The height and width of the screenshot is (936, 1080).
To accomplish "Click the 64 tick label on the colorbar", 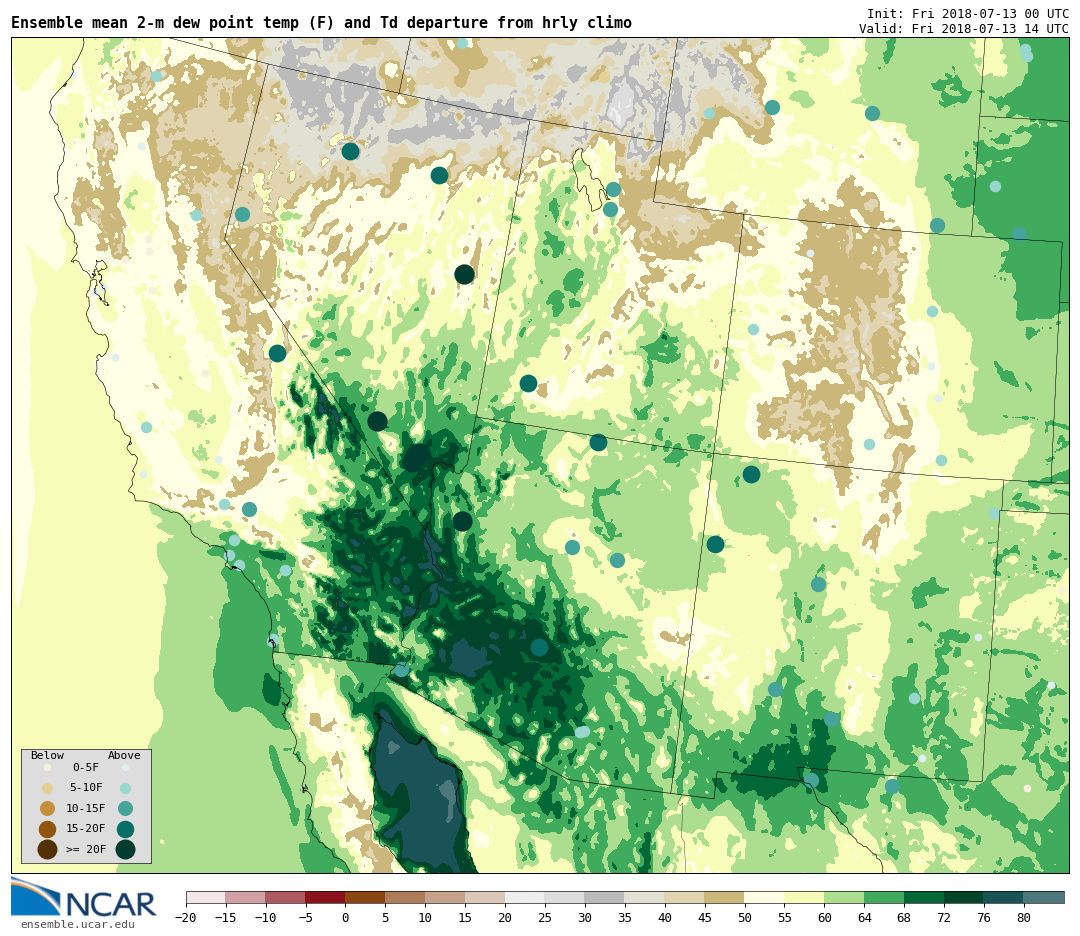I will [864, 917].
